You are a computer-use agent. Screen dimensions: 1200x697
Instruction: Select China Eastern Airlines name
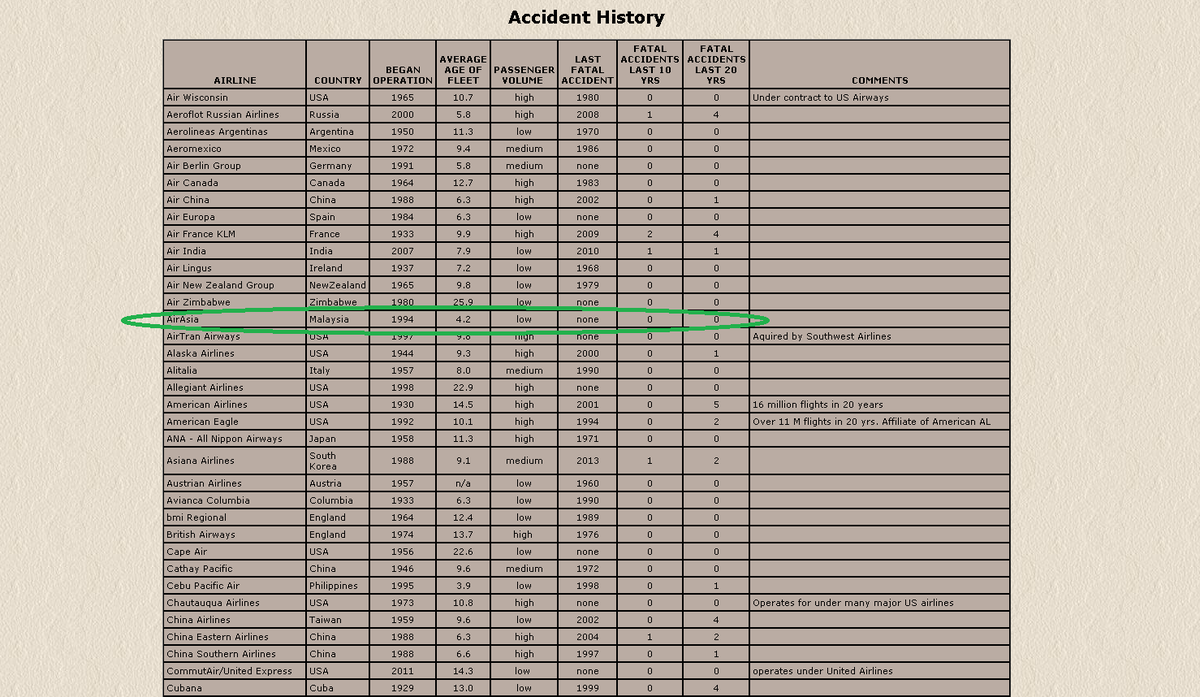218,636
